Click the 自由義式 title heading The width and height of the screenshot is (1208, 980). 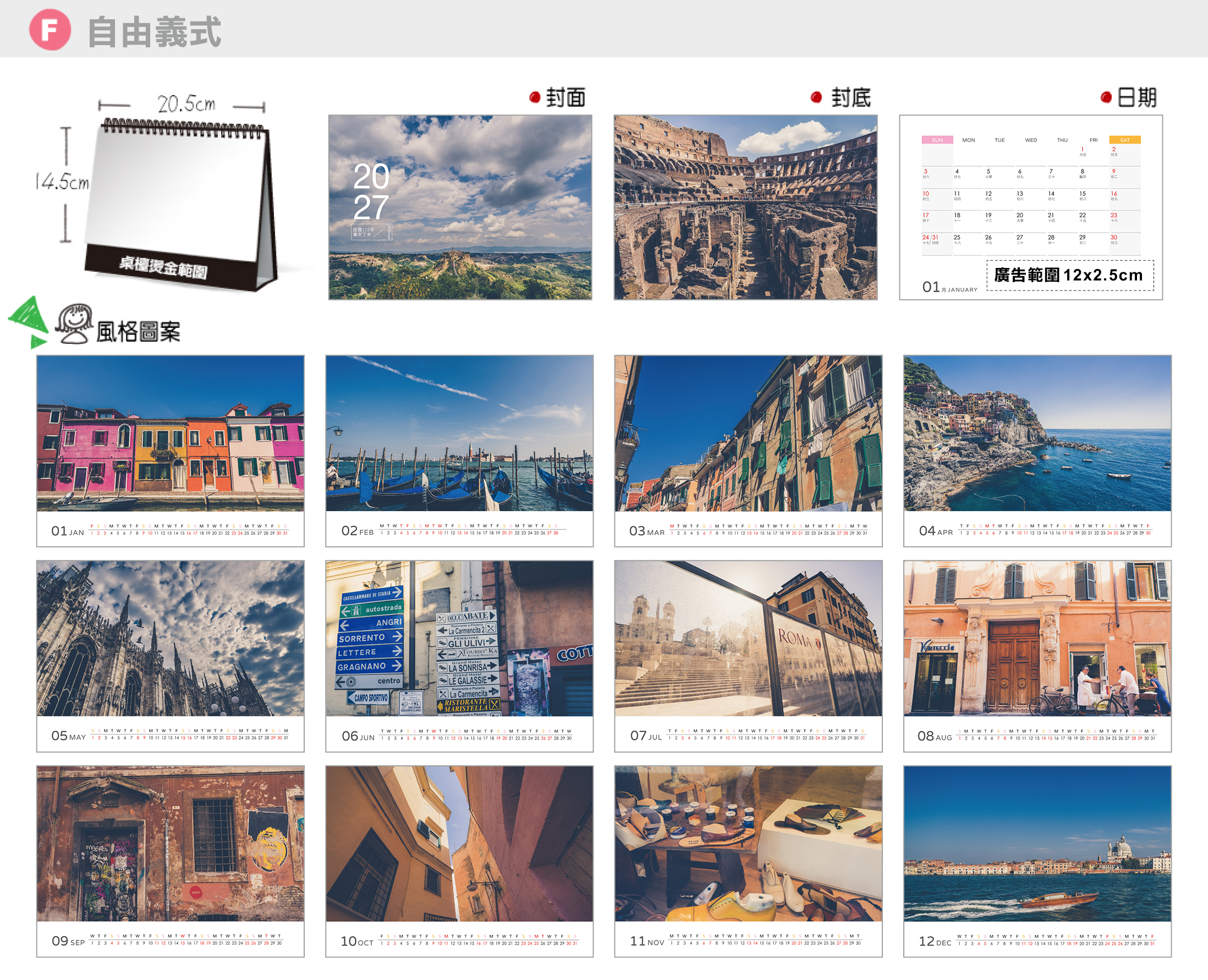tap(154, 31)
